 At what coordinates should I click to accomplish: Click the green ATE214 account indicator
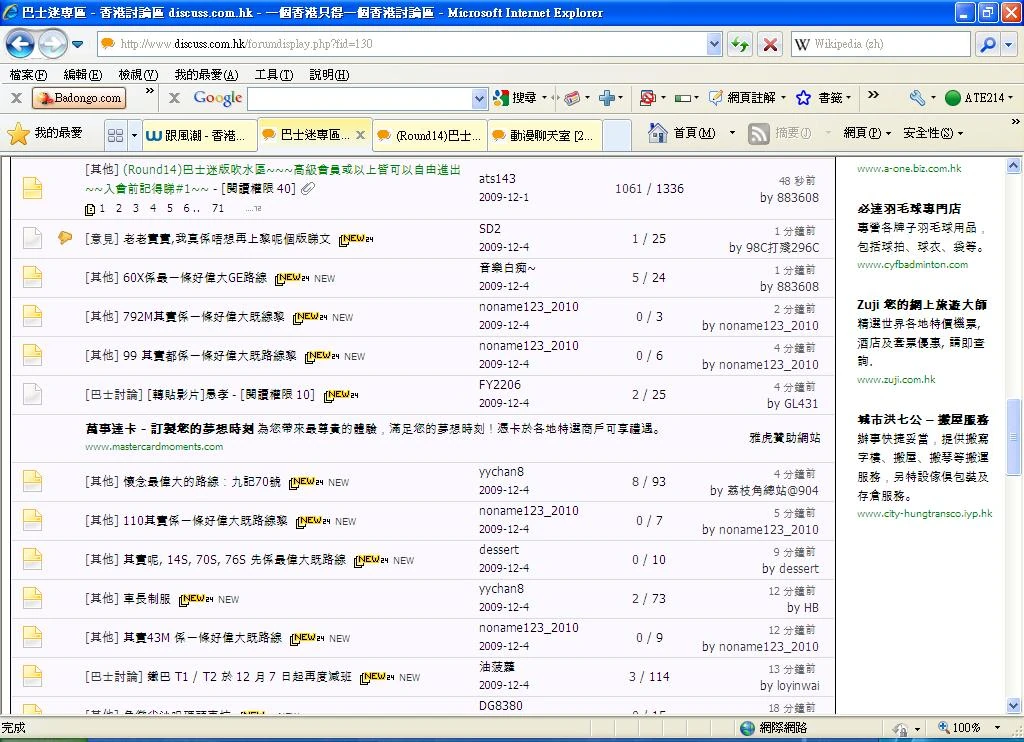point(978,98)
